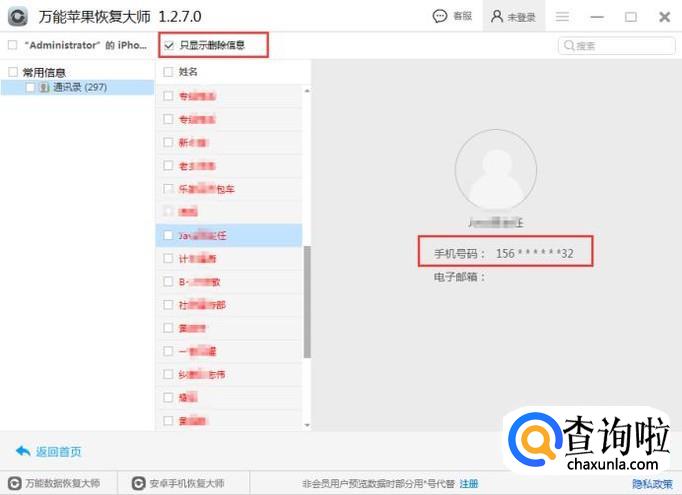682x495 pixels.
Task: Click the contact avatar placeholder
Action: tap(496, 170)
